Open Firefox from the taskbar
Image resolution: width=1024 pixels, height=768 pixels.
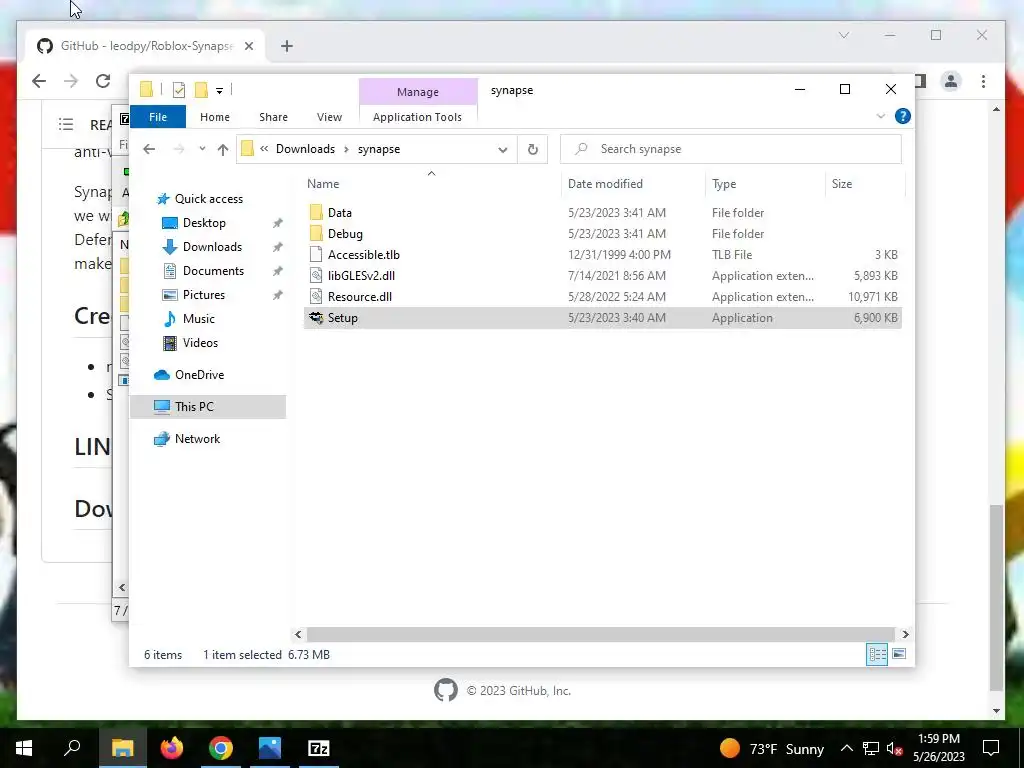172,748
